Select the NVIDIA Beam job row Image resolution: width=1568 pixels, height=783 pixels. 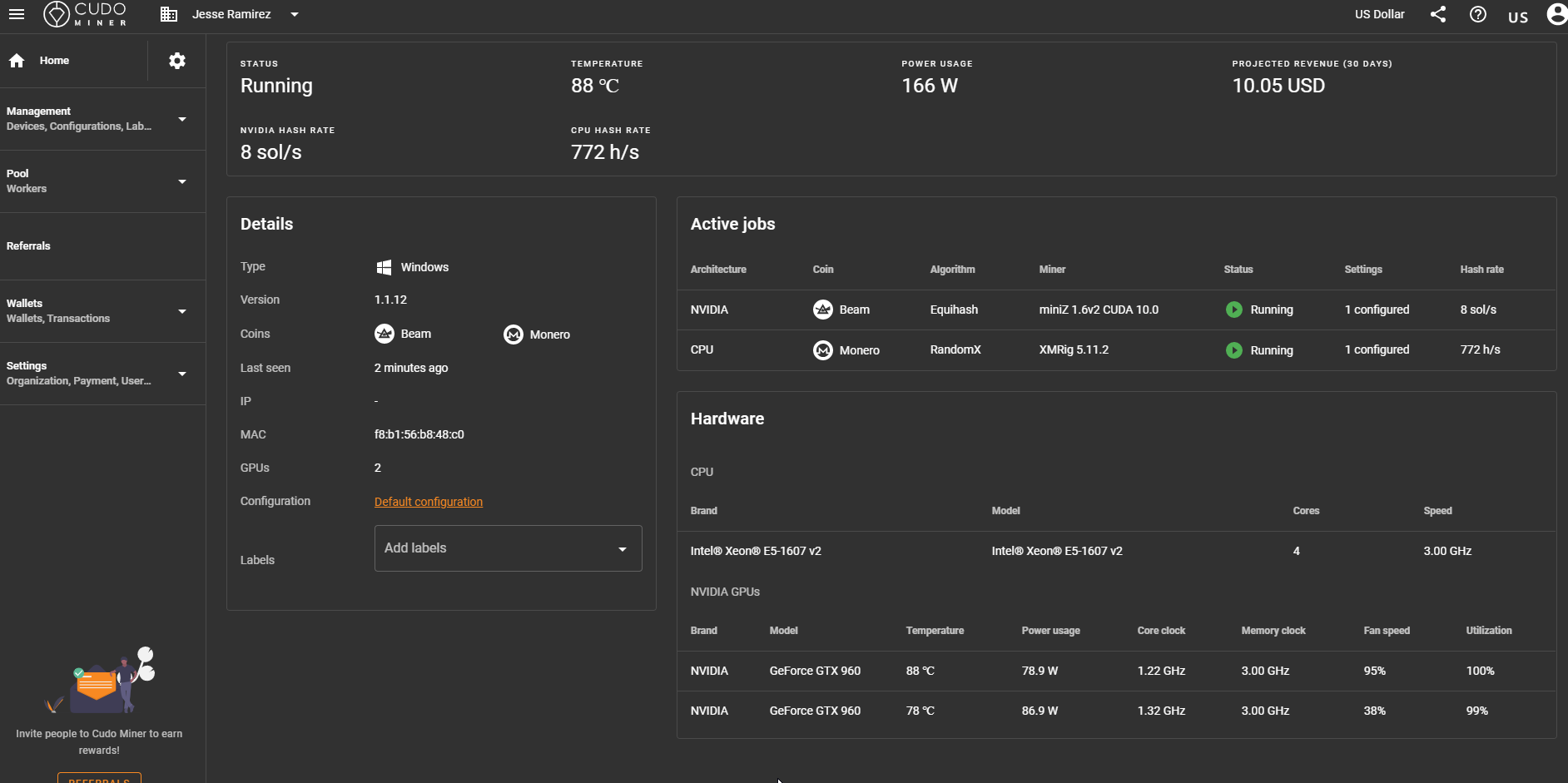pyautogui.click(x=1116, y=310)
